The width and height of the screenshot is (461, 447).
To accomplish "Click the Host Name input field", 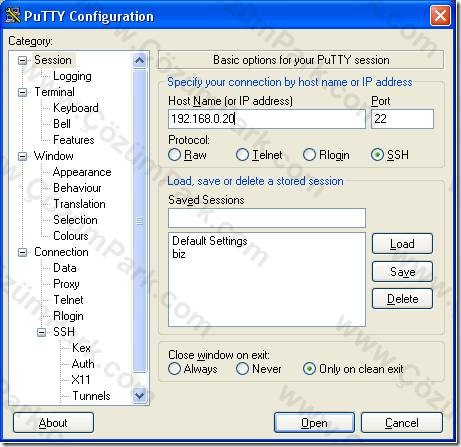I will pyautogui.click(x=267, y=119).
